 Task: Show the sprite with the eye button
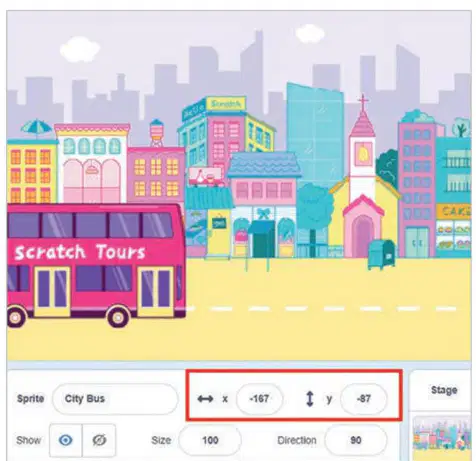pos(66,440)
